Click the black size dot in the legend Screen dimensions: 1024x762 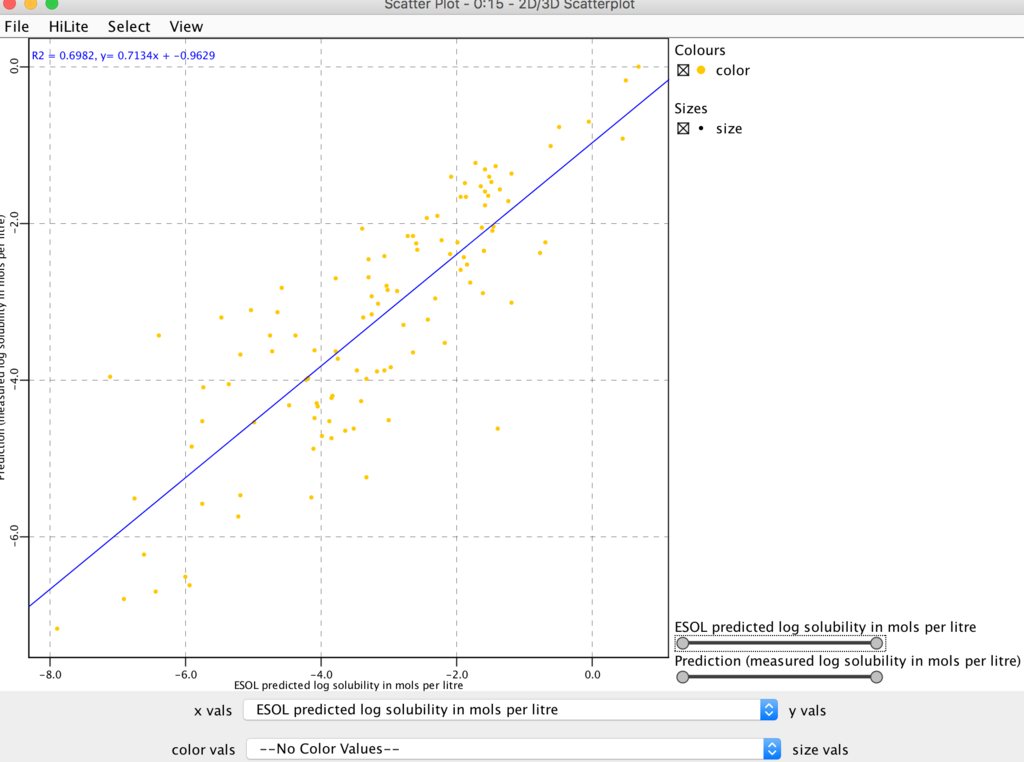701,128
